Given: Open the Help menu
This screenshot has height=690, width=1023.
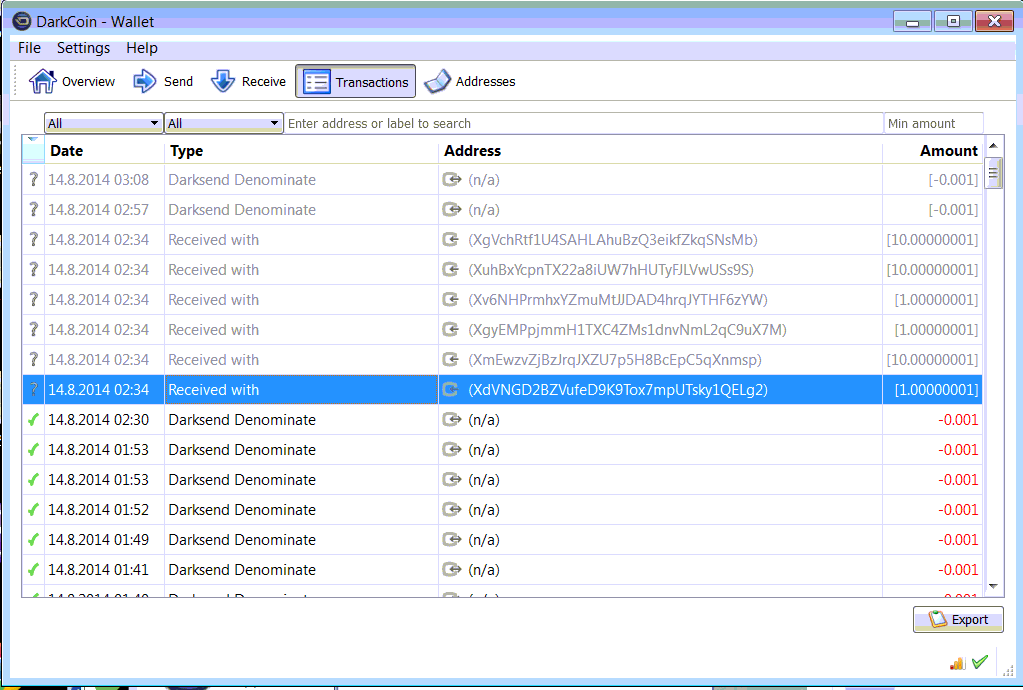Looking at the screenshot, I should (x=142, y=48).
